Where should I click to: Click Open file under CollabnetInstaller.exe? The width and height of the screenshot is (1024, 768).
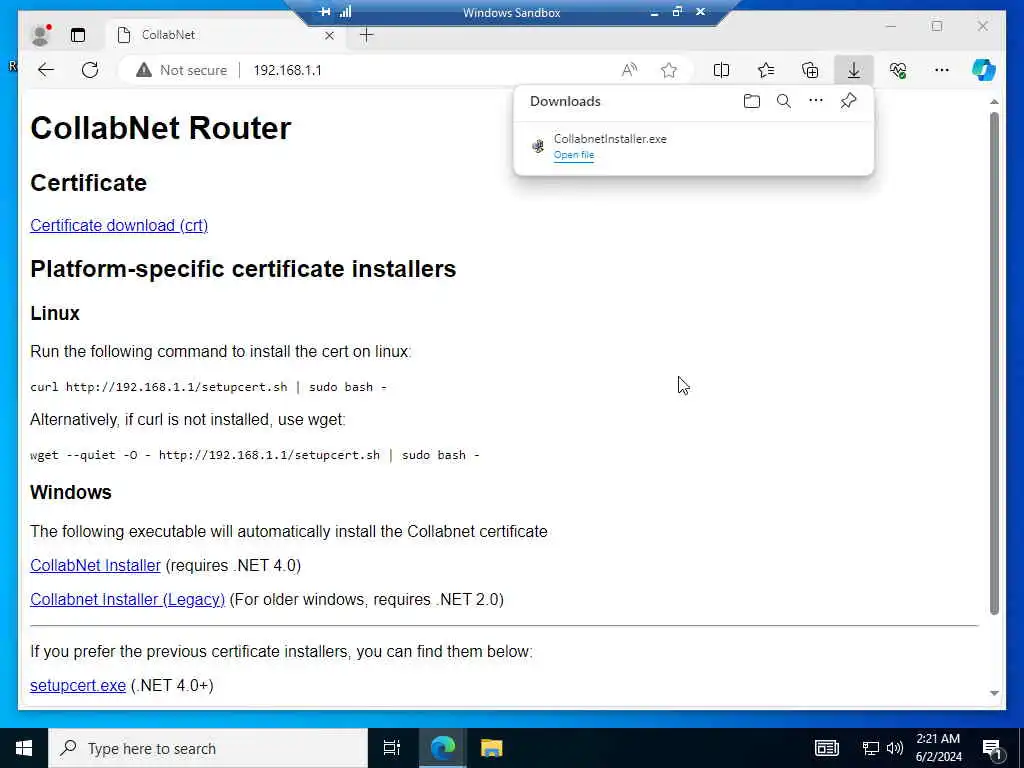coord(573,155)
